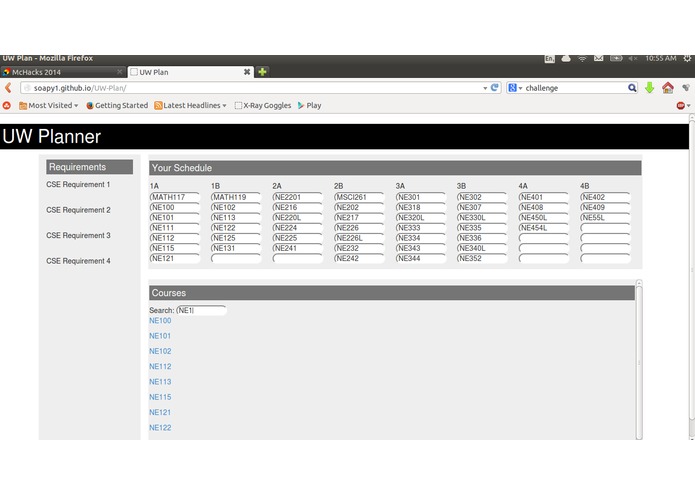Click the MATH119 field in term 1B
The height and width of the screenshot is (494, 695).
236,197
